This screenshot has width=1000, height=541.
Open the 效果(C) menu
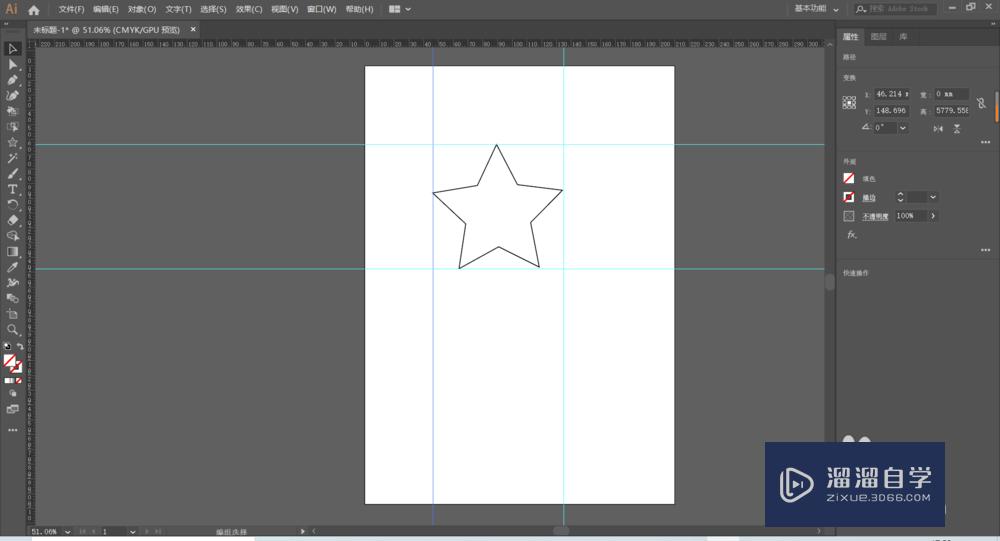[249, 9]
